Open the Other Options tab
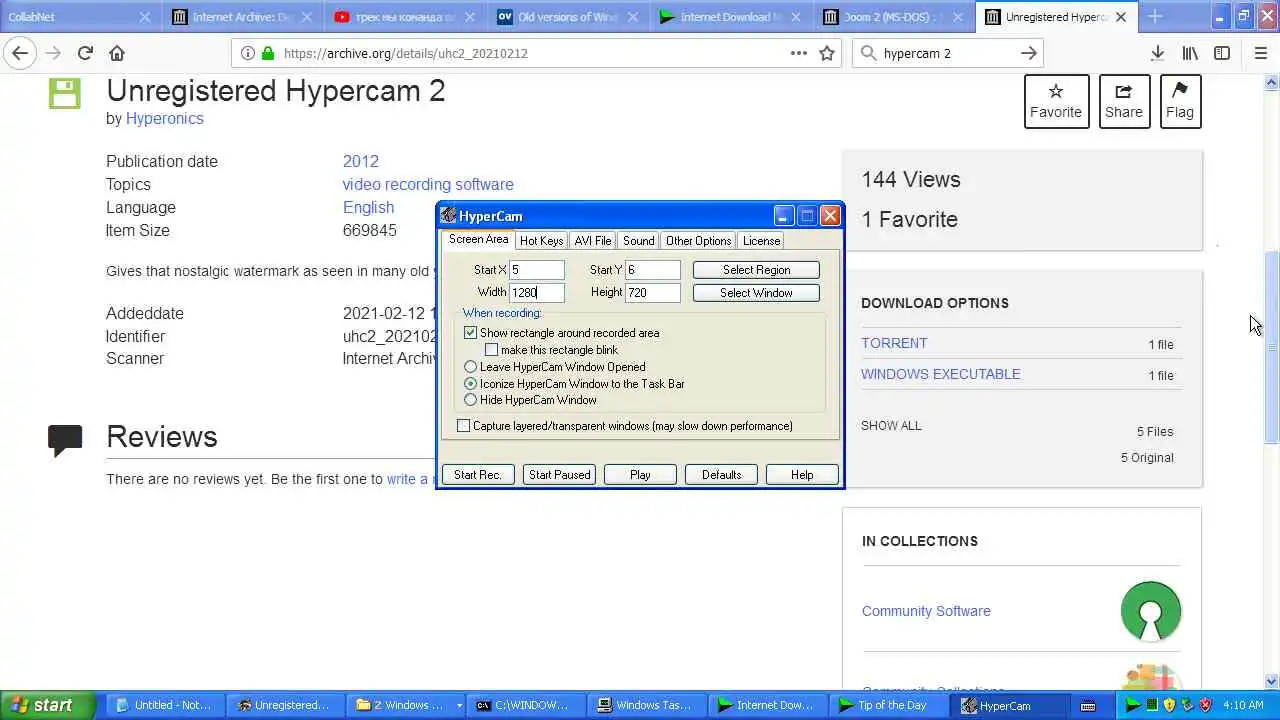 coord(698,240)
